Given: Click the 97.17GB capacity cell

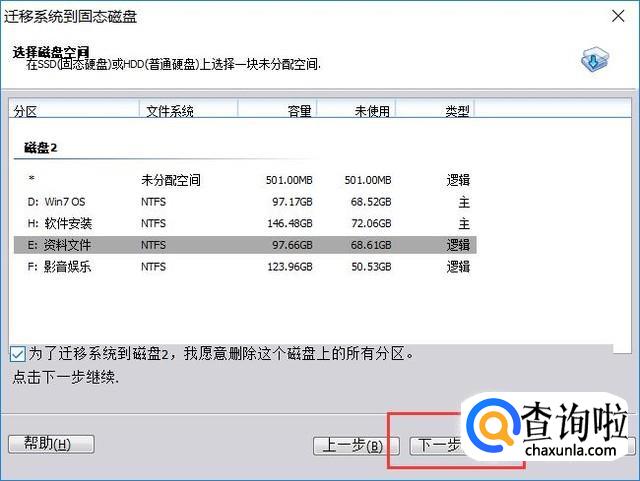Looking at the screenshot, I should [x=292, y=202].
